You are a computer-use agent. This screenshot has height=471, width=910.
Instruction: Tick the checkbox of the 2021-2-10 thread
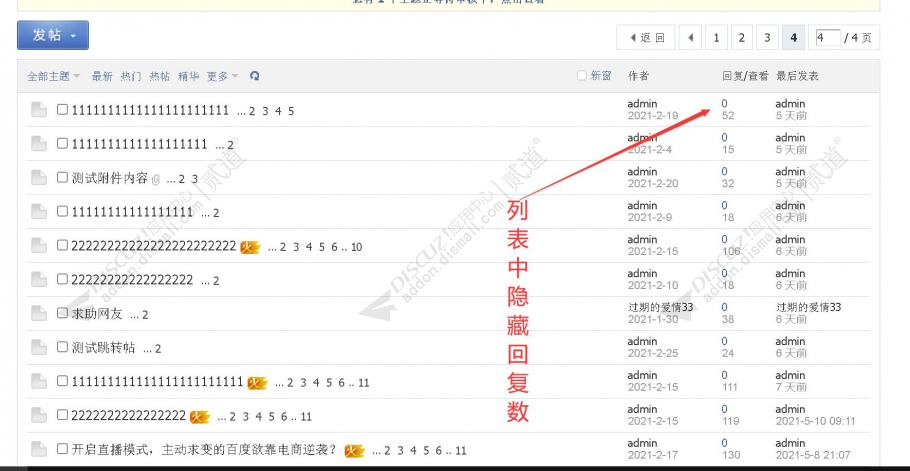[62, 279]
